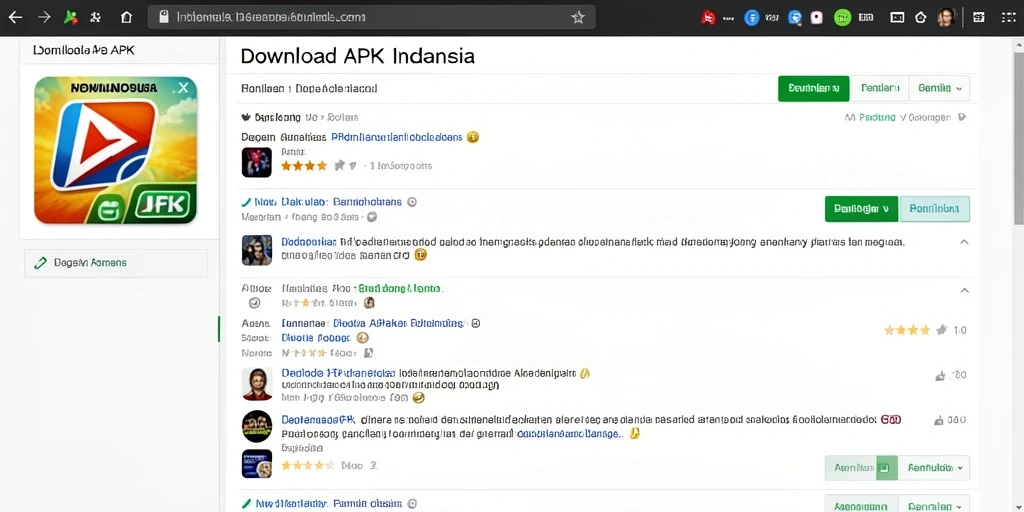Click the Download APK Indansia heading

point(357,56)
